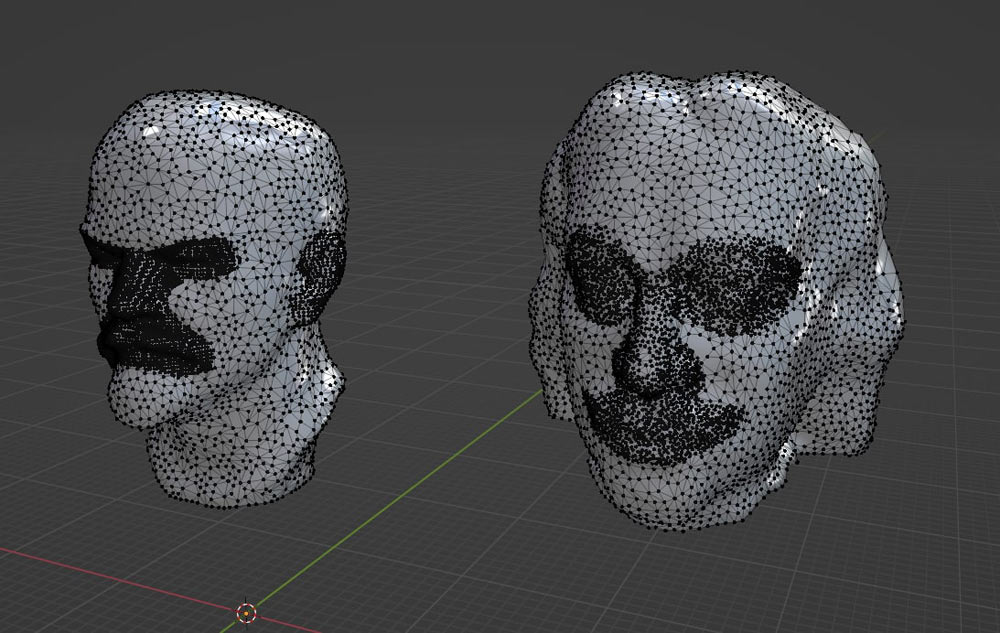Click the 3D cursor at the world origin
This screenshot has height=633, width=1000.
246,612
